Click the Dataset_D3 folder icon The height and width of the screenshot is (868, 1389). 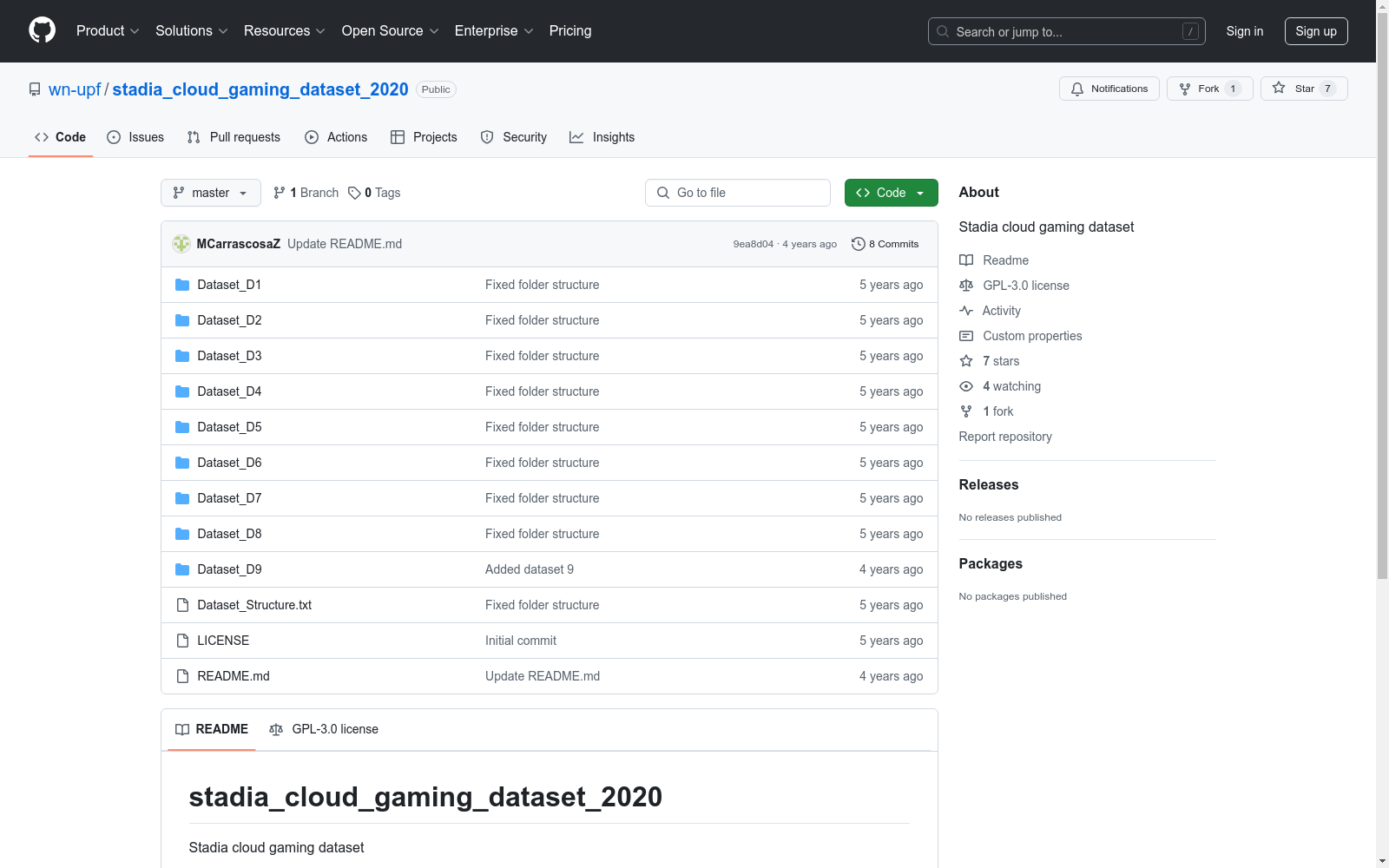tap(182, 356)
